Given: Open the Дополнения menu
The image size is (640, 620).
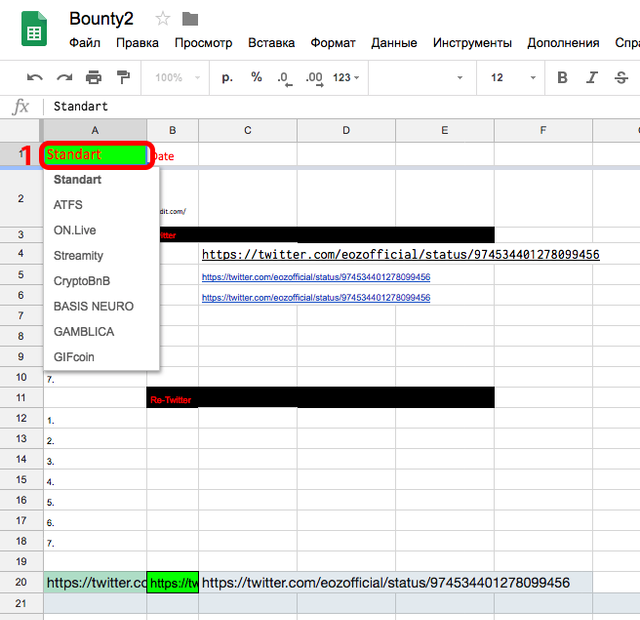Looking at the screenshot, I should (x=563, y=42).
